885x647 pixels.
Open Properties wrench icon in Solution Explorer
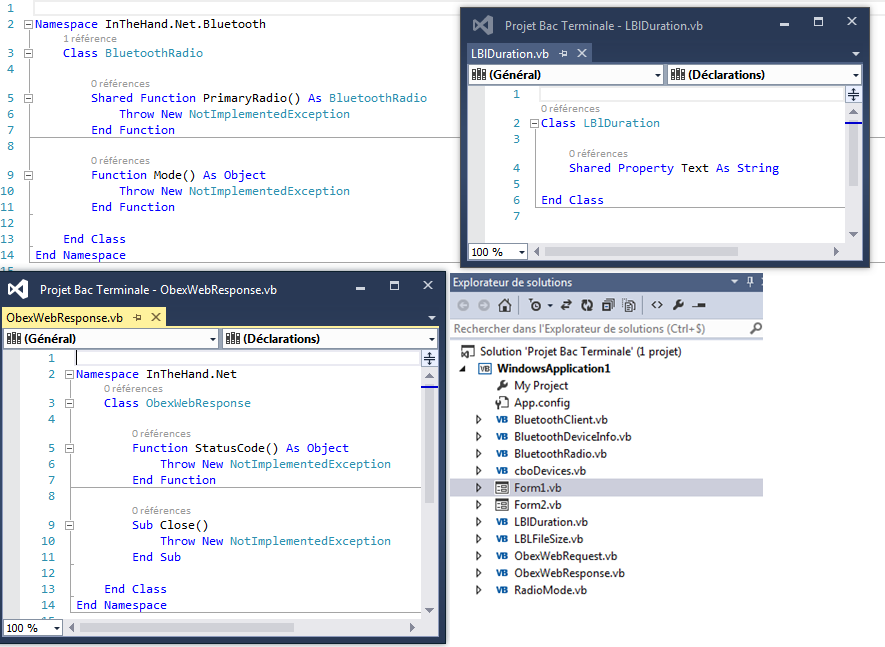point(678,305)
